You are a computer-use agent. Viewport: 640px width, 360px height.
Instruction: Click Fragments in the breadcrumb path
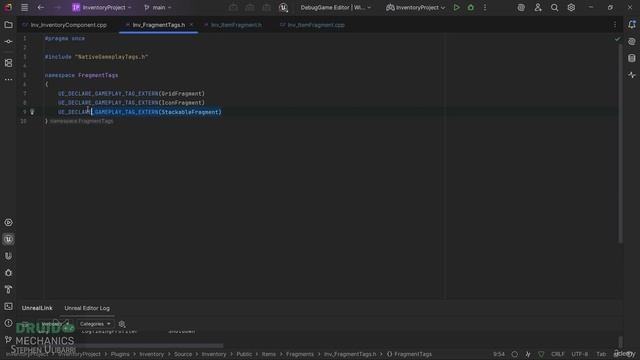tap(300, 354)
